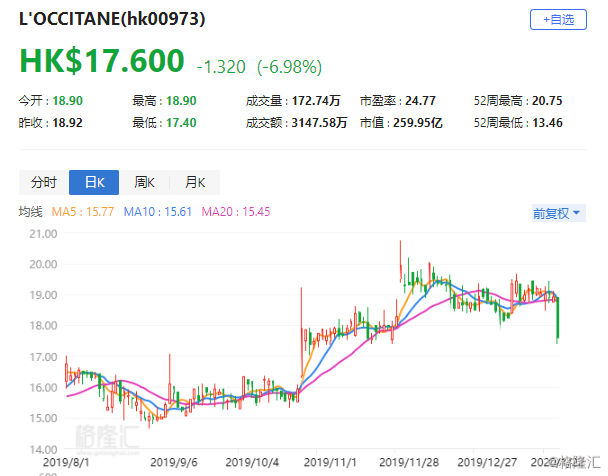608x476 pixels.
Task: Open the 周K weekly chart tab
Action: (x=144, y=182)
